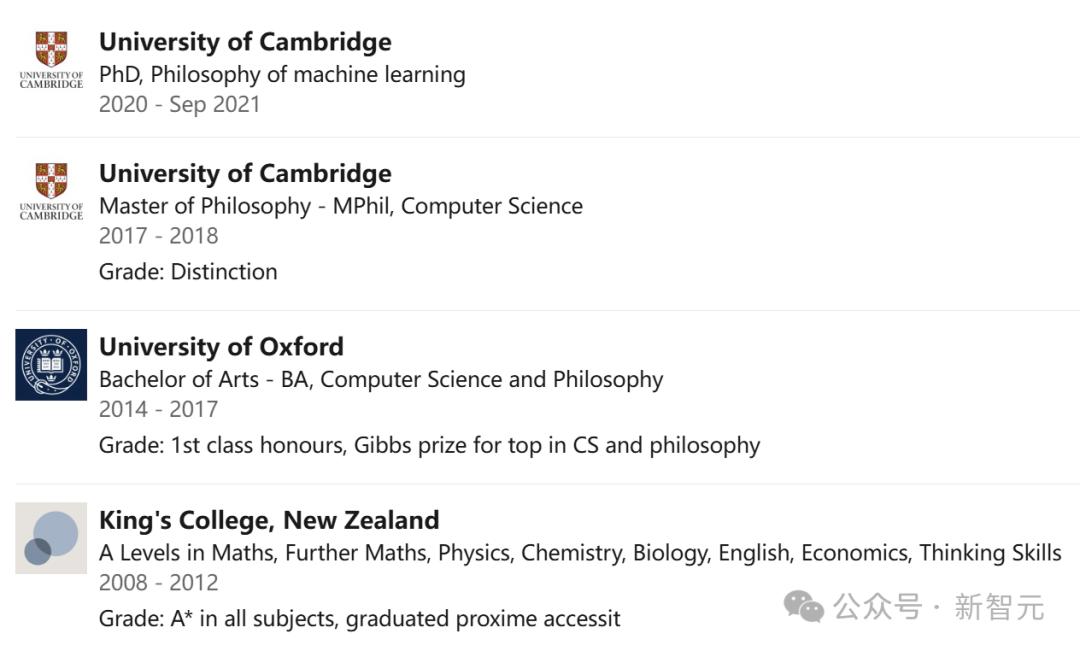
Task: Click the PhD, Philosophy of machine learning text
Action: tap(282, 74)
